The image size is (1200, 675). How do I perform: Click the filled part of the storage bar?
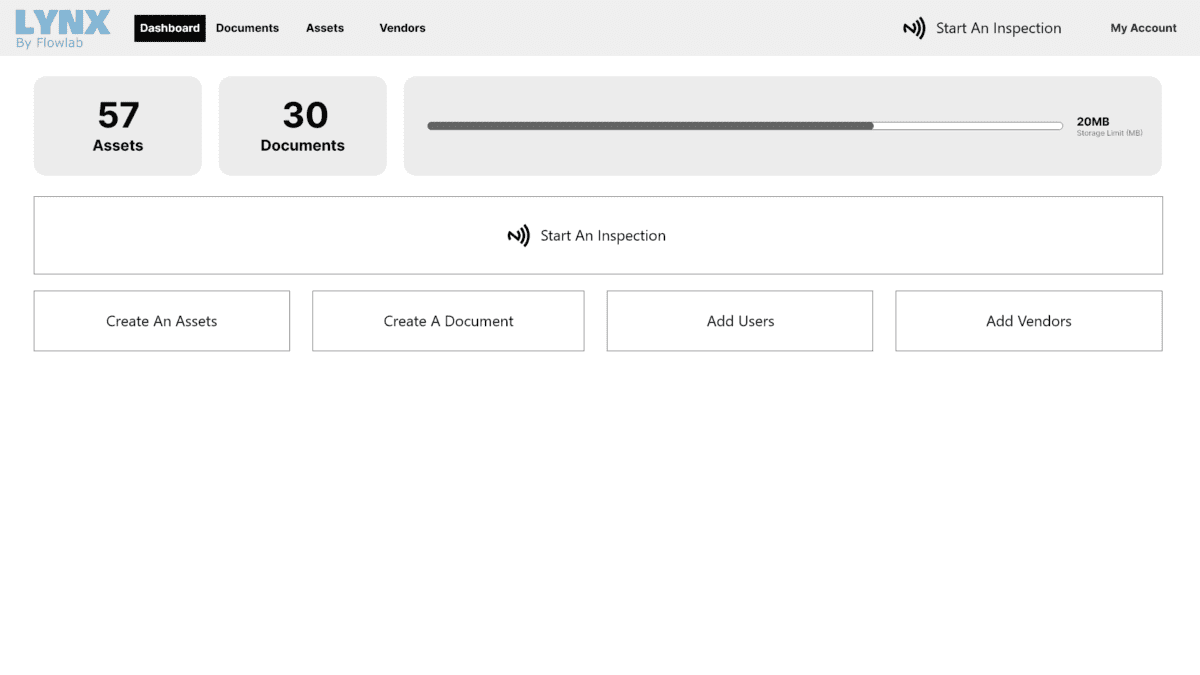pos(650,126)
